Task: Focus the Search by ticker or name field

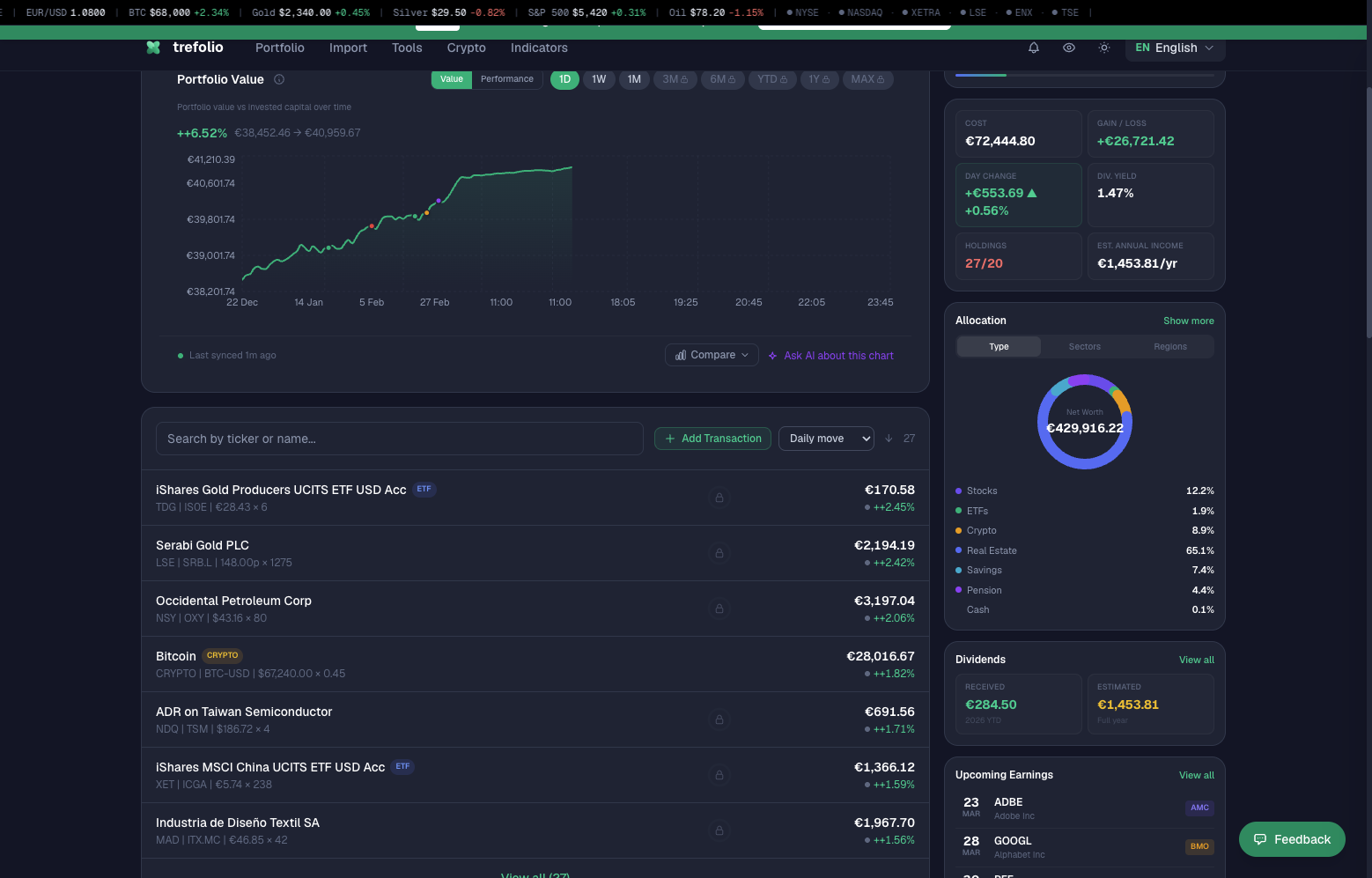Action: [x=400, y=439]
